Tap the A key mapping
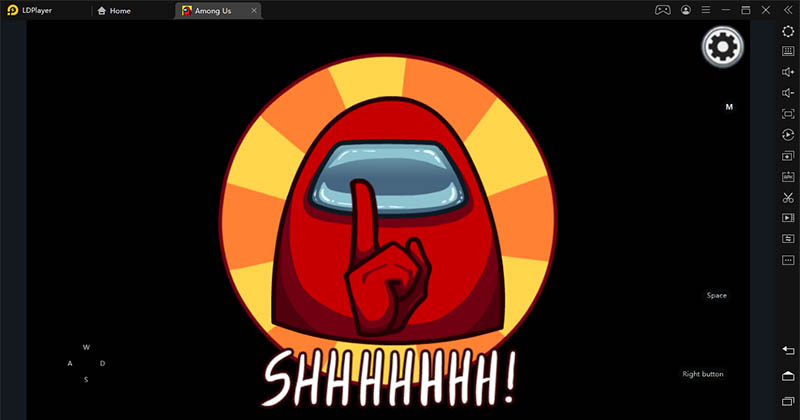 [x=70, y=363]
